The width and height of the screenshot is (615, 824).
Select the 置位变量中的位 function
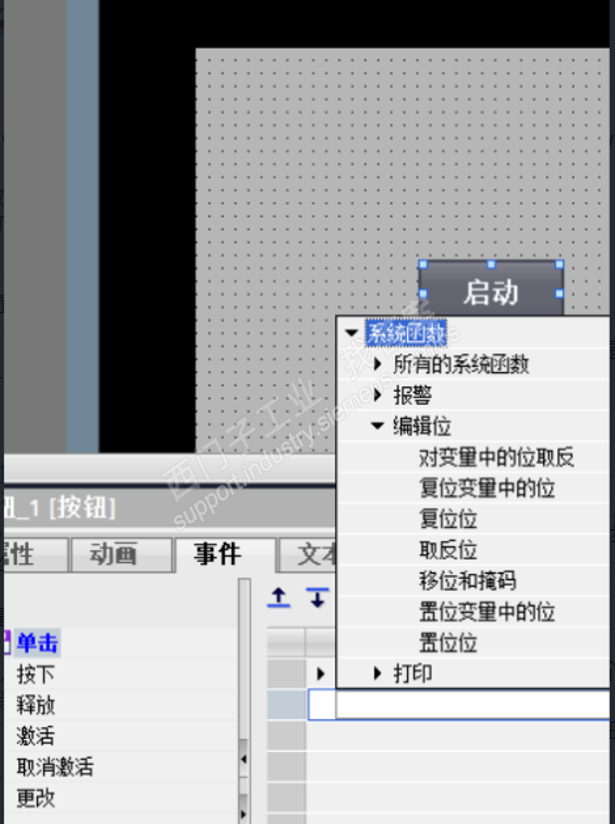[x=487, y=612]
